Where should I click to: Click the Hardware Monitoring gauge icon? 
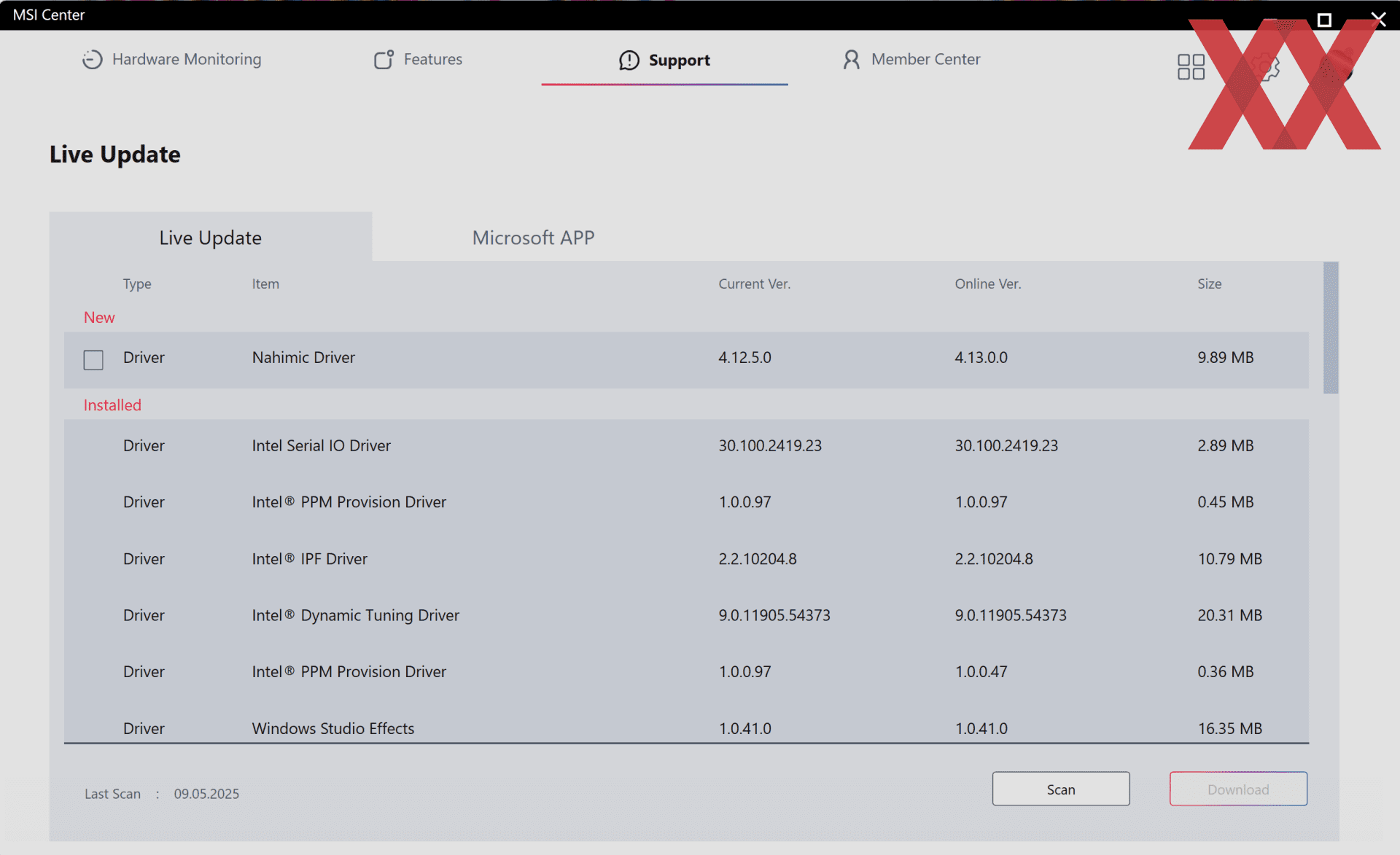[x=92, y=60]
